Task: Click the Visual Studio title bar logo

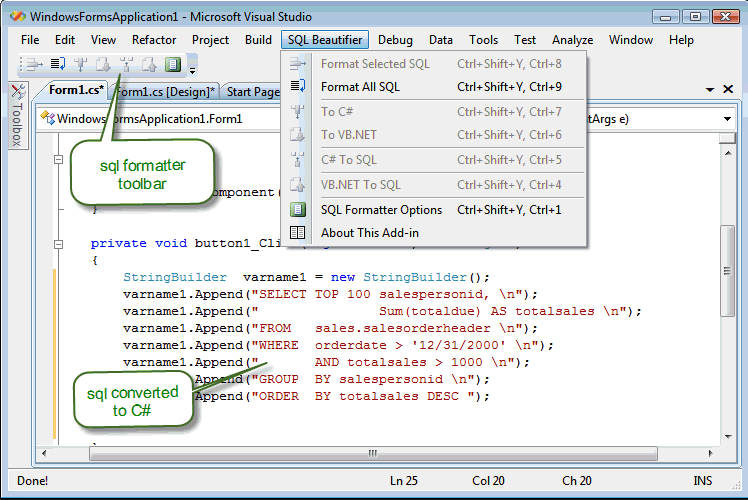Action: coord(18,16)
